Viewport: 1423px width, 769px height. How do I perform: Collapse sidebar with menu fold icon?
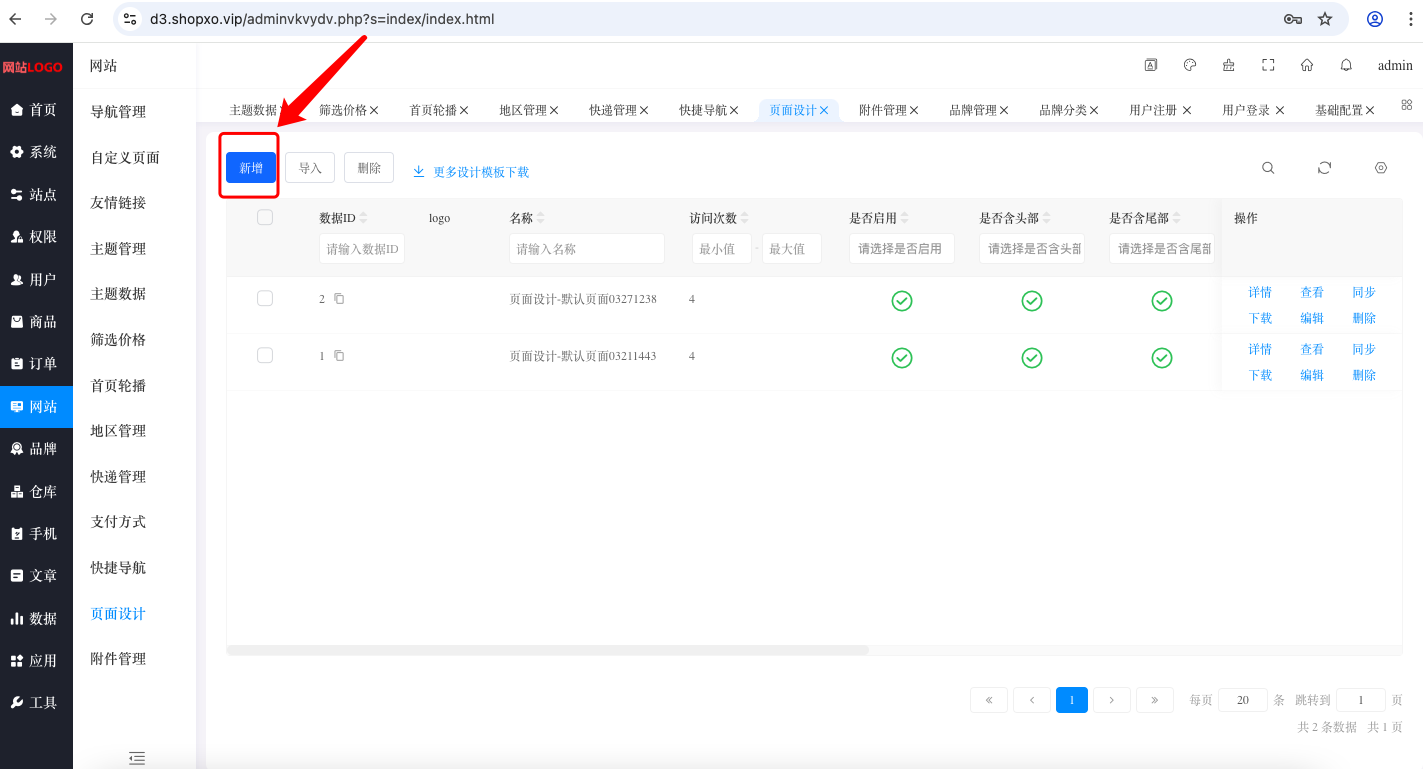coord(137,758)
